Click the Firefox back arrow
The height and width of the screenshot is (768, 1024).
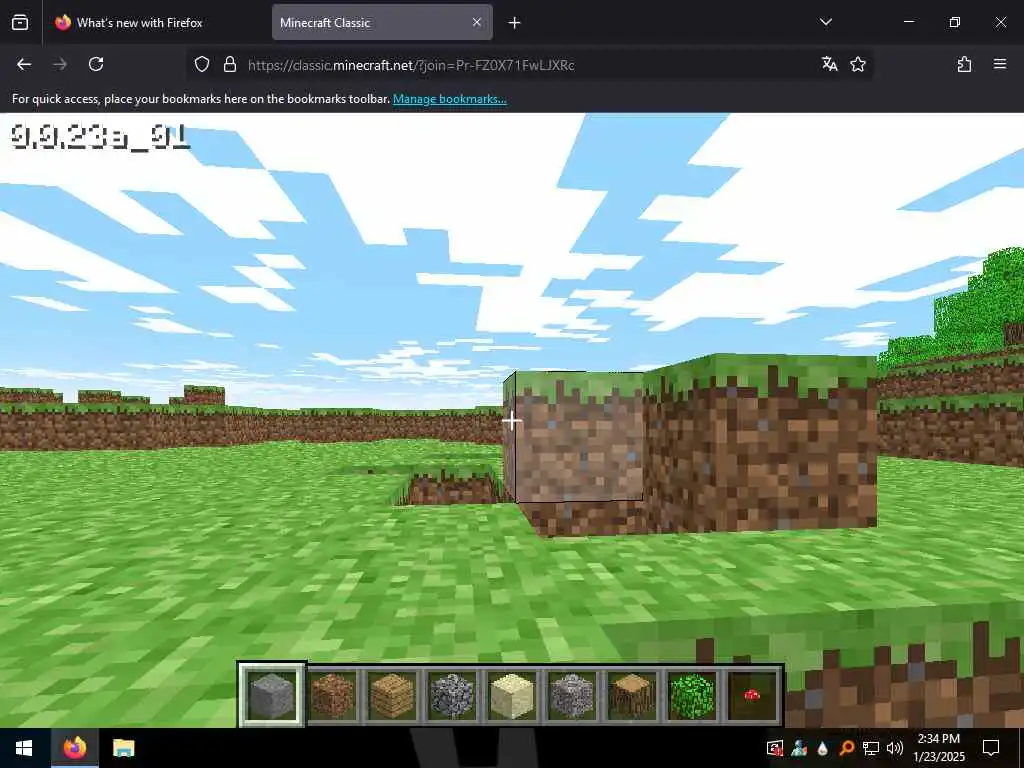coord(24,64)
